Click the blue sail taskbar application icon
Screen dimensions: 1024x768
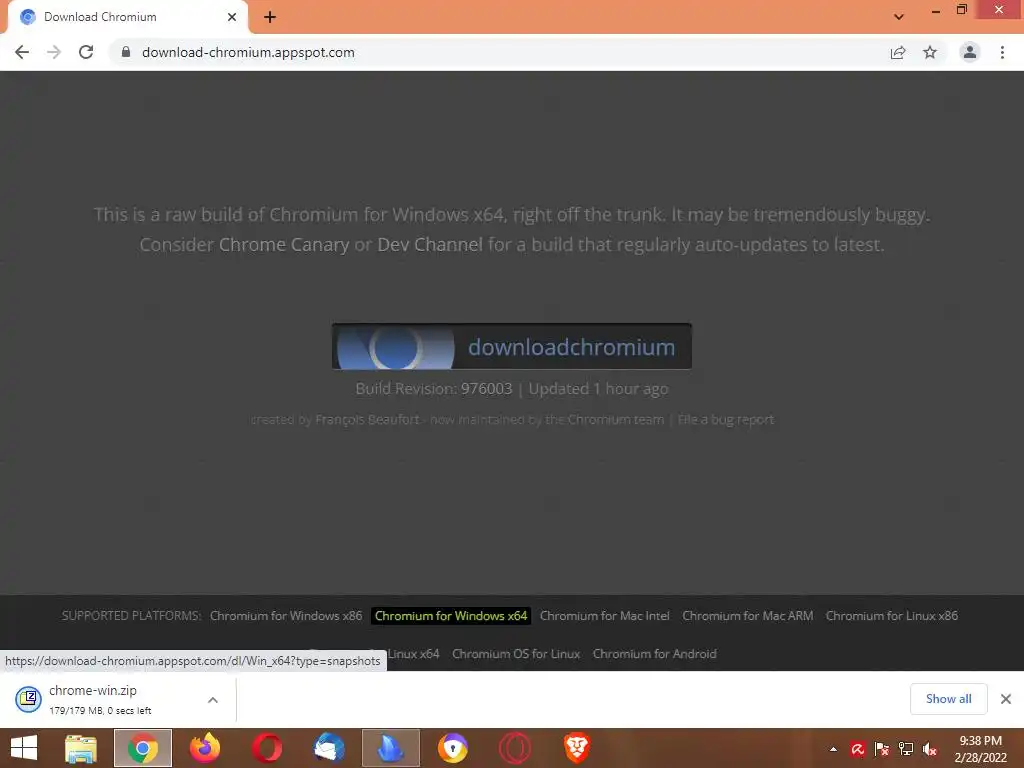[391, 748]
